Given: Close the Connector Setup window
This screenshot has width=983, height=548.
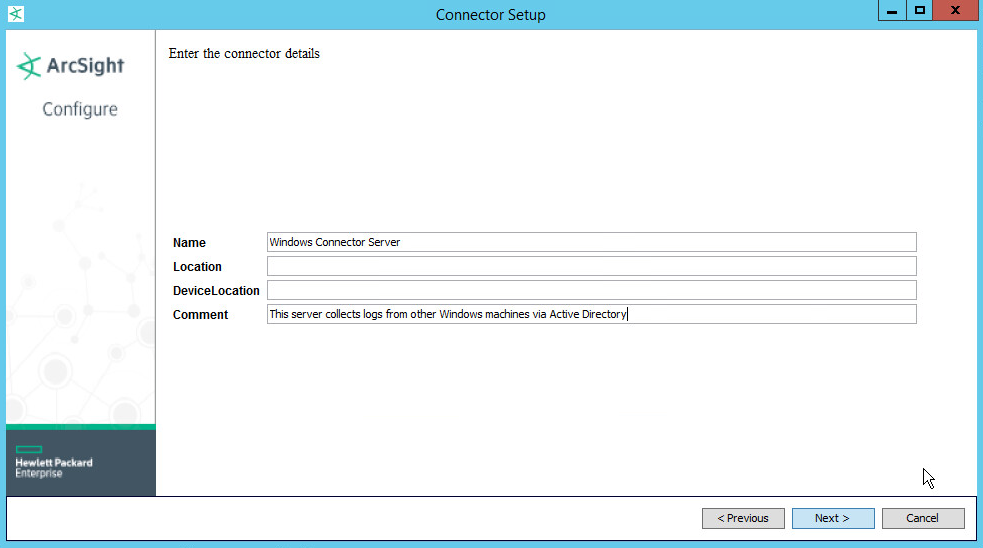Looking at the screenshot, I should point(957,11).
